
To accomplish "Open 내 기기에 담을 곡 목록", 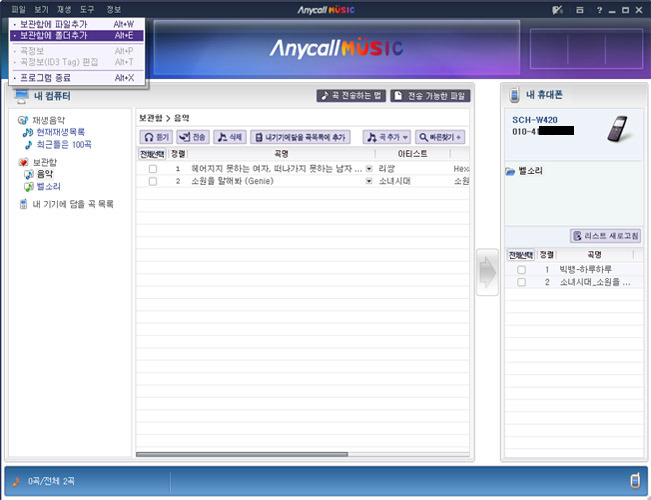I will click(73, 204).
